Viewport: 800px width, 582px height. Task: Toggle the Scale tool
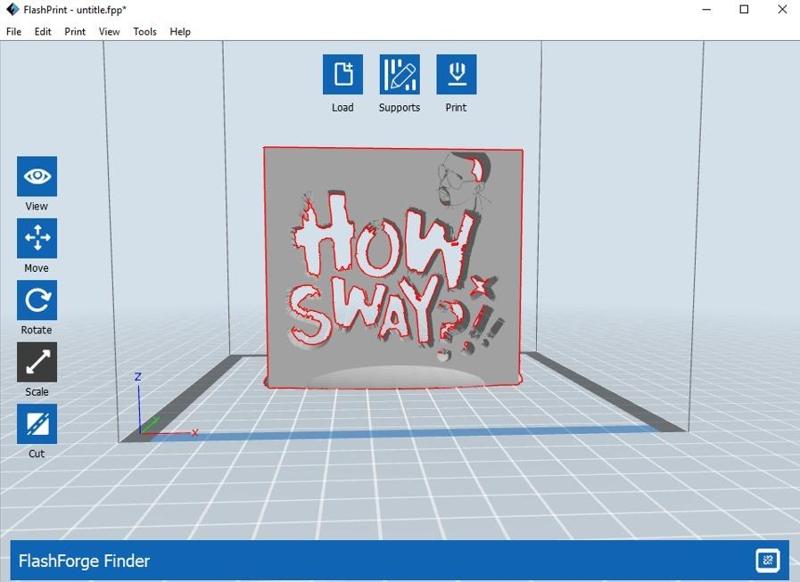click(37, 362)
